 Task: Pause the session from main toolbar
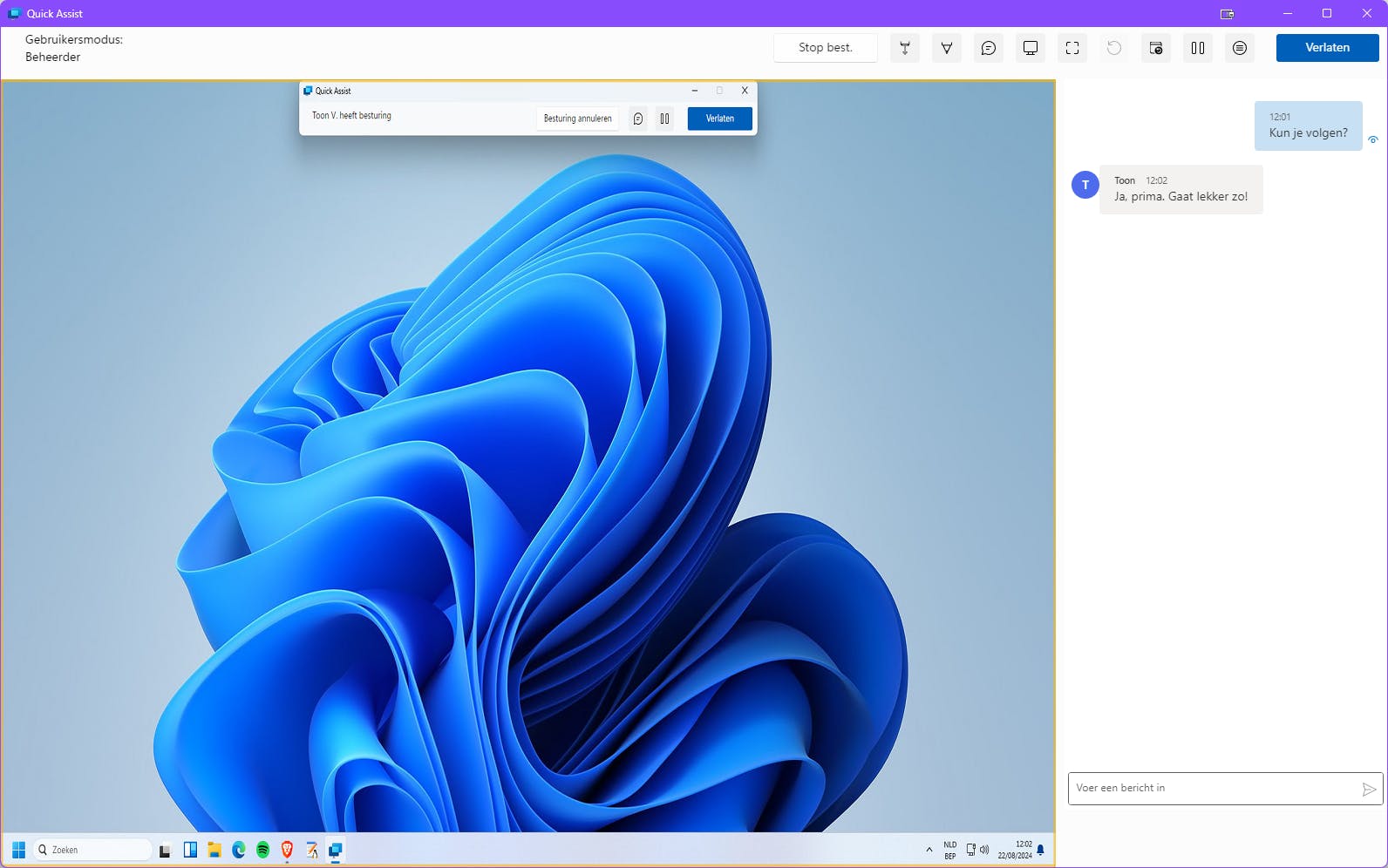tap(1198, 48)
